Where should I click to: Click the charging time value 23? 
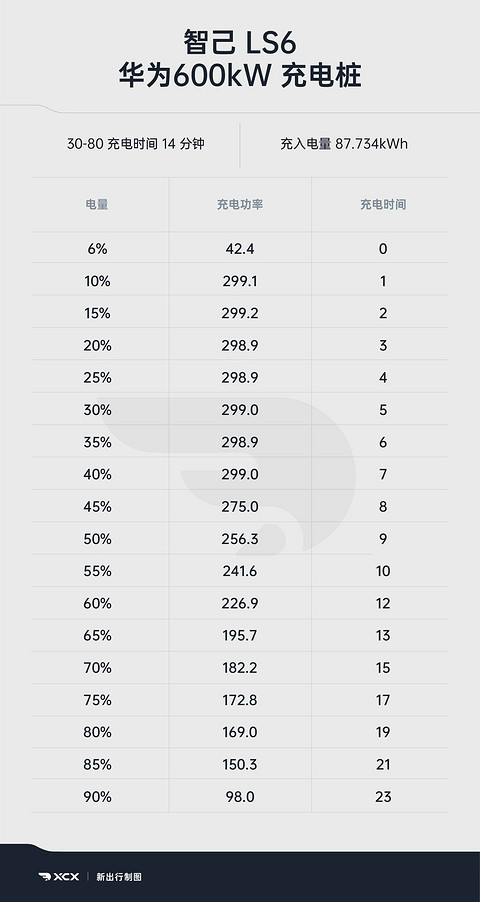coord(383,797)
